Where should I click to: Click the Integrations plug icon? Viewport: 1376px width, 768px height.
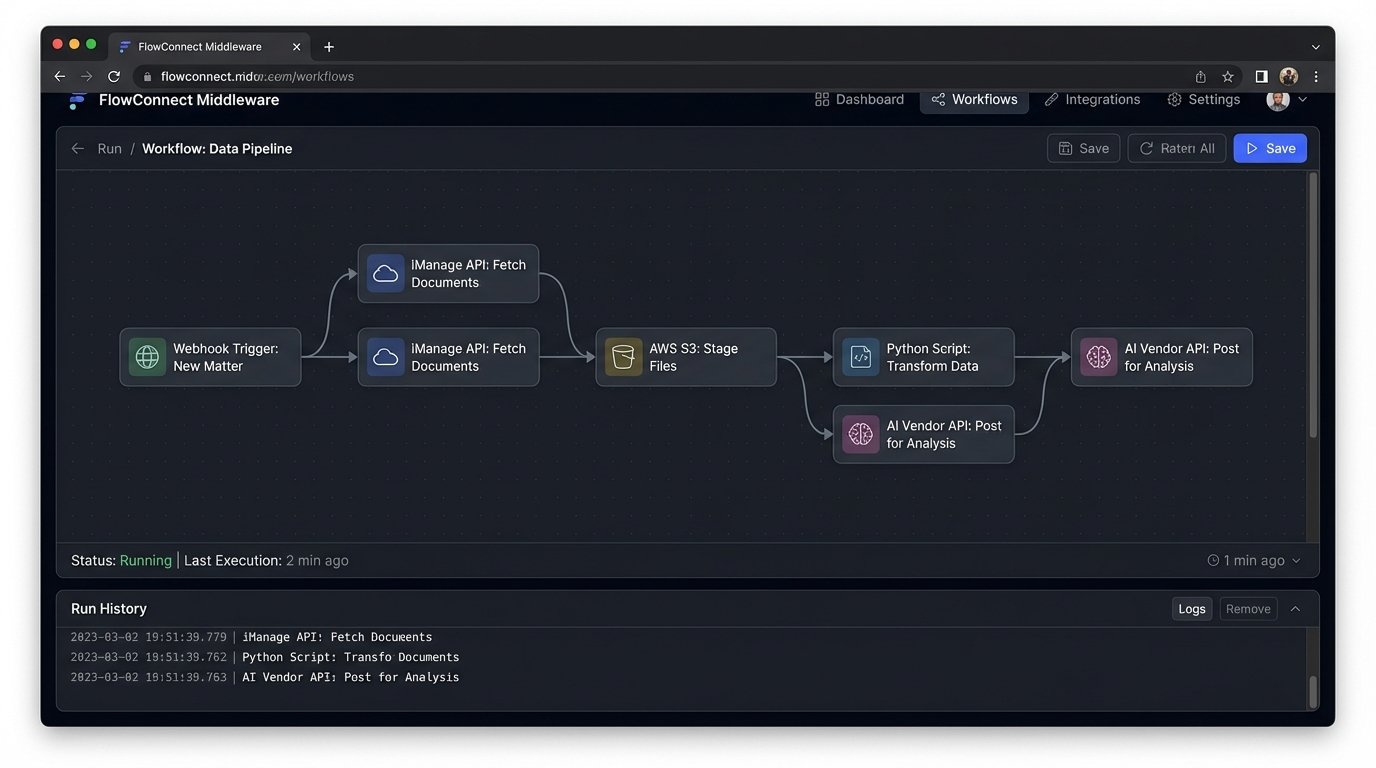[1051, 99]
